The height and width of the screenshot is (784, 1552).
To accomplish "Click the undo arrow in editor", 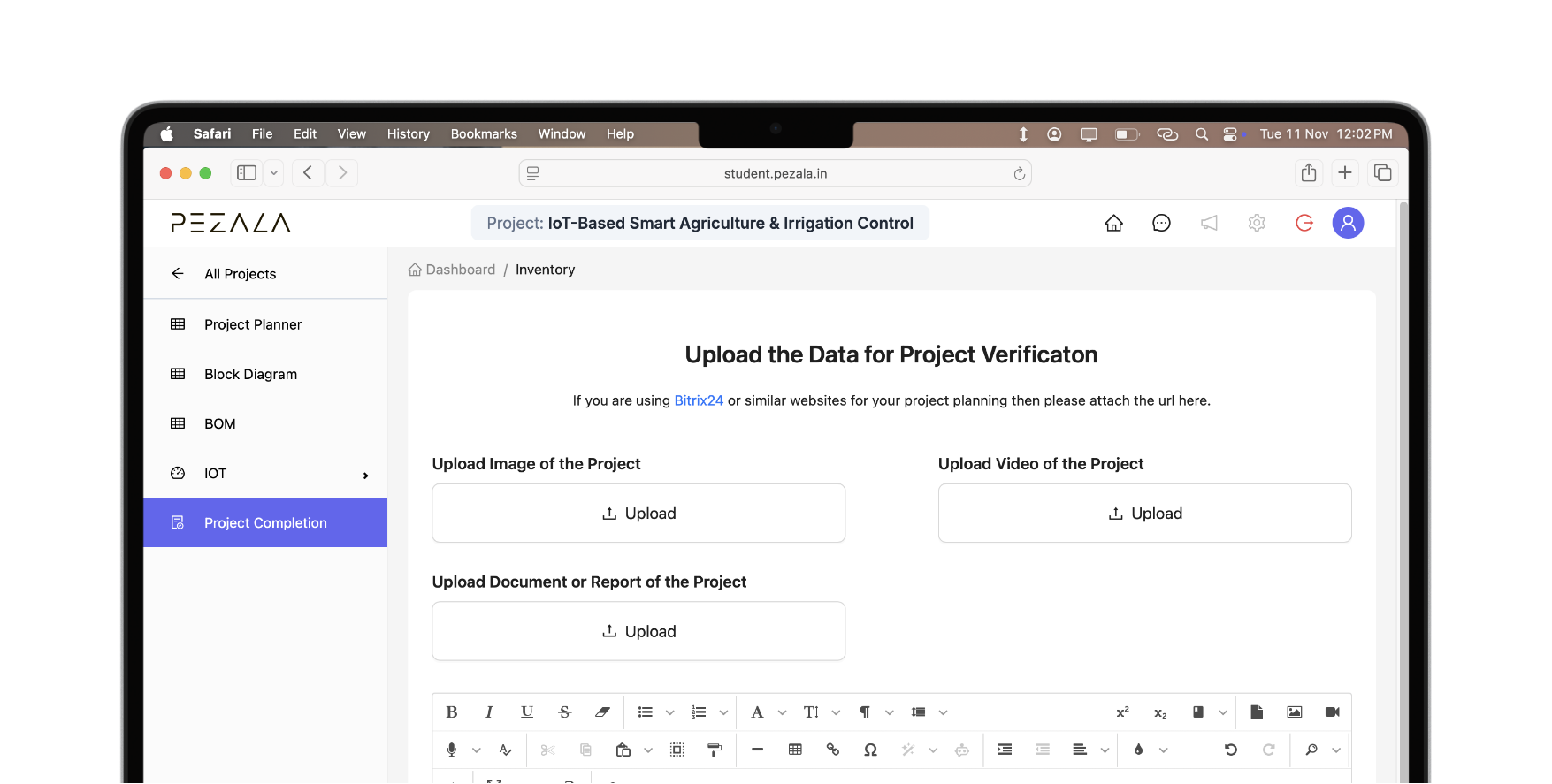I will pos(1230,750).
